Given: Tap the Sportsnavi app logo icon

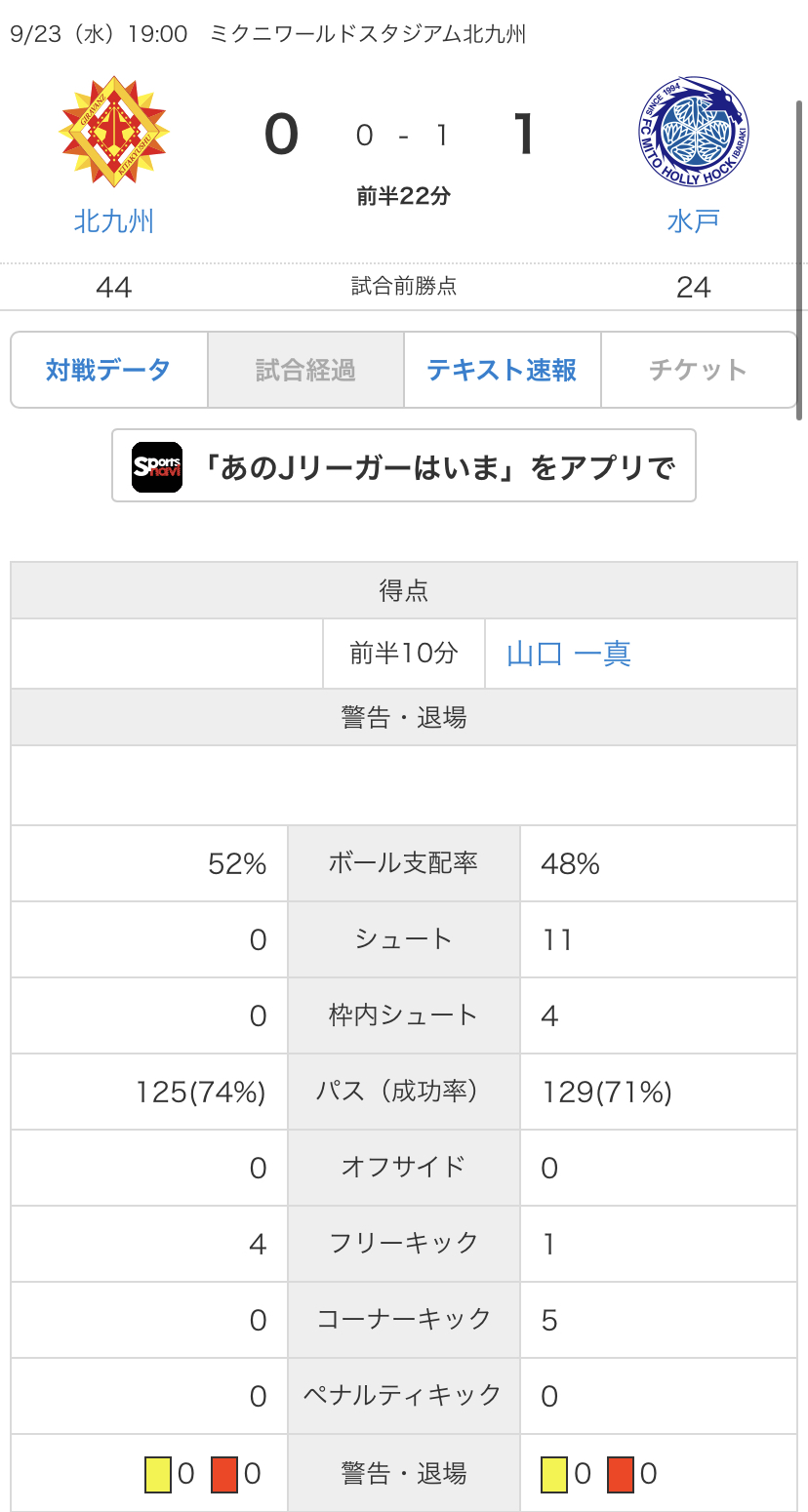Looking at the screenshot, I should [157, 466].
